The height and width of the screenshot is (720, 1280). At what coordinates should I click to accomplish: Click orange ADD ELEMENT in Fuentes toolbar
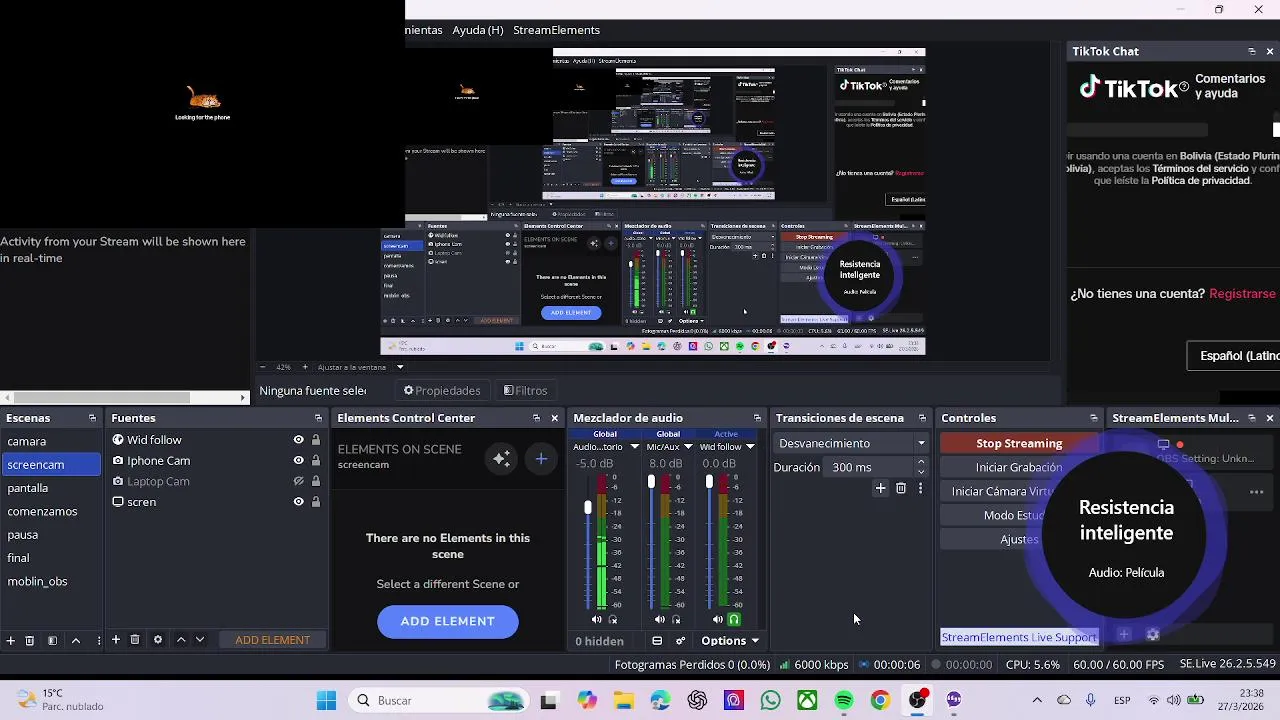point(272,640)
